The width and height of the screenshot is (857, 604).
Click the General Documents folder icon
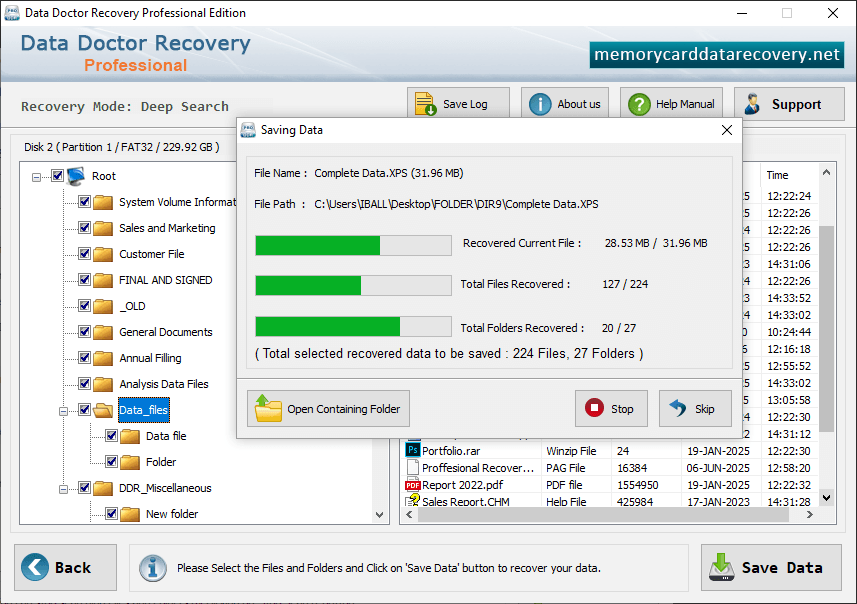[x=103, y=332]
